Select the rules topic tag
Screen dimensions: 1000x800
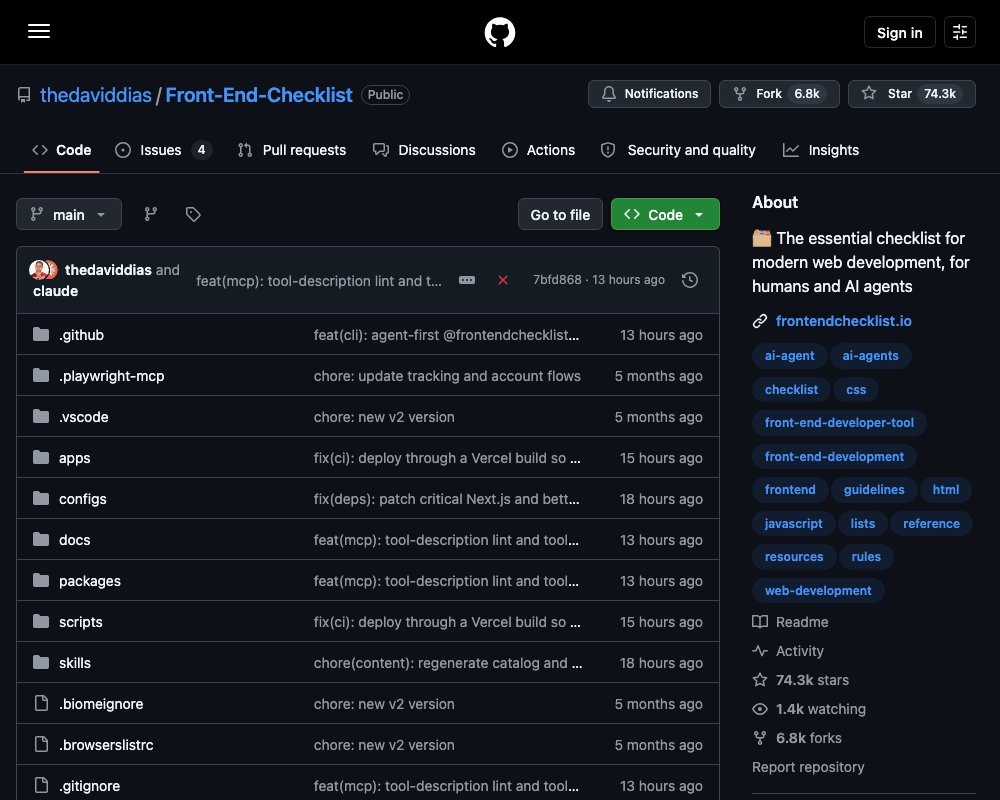pyautogui.click(x=865, y=556)
